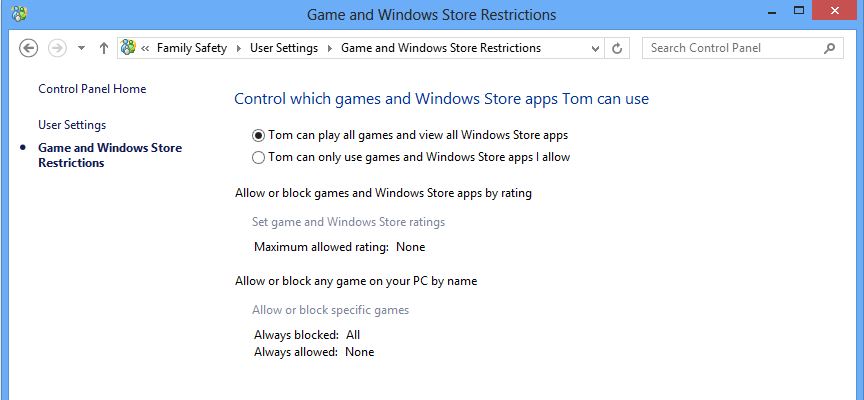Expand the arrow after Family Safety breadcrumb

click(x=239, y=48)
